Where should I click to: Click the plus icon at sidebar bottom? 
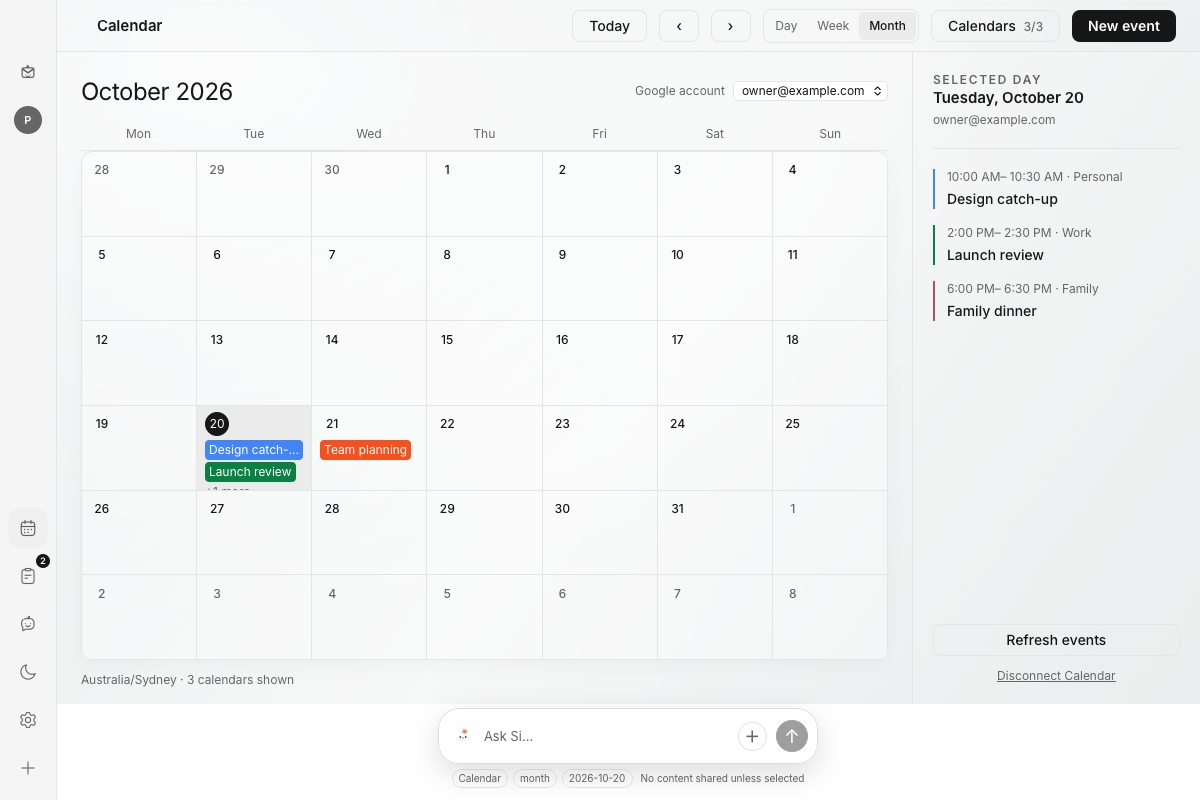(x=28, y=768)
